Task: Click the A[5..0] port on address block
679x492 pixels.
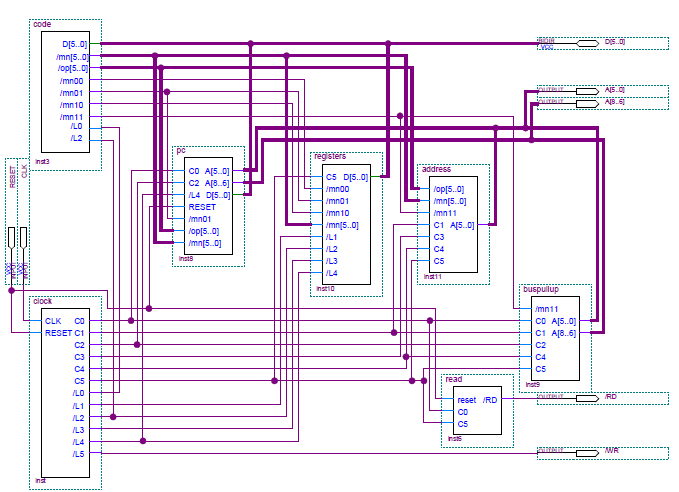Action: coord(462,225)
